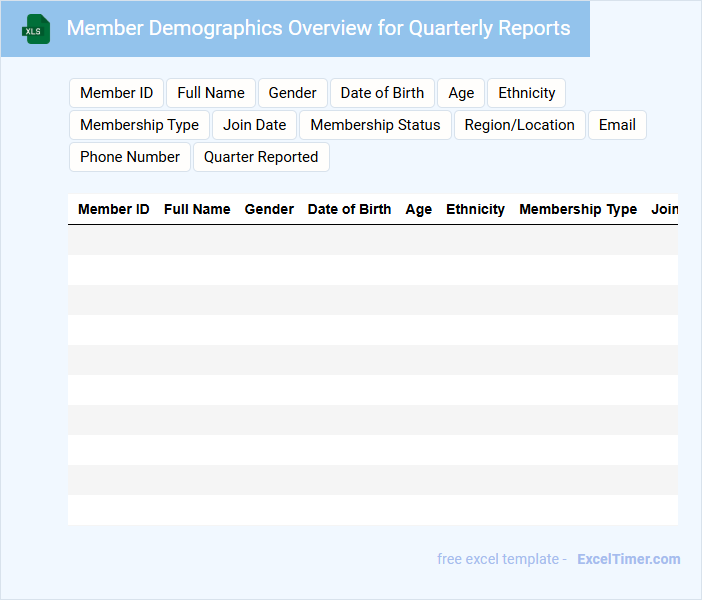Click the Full Name tag

pos(211,93)
